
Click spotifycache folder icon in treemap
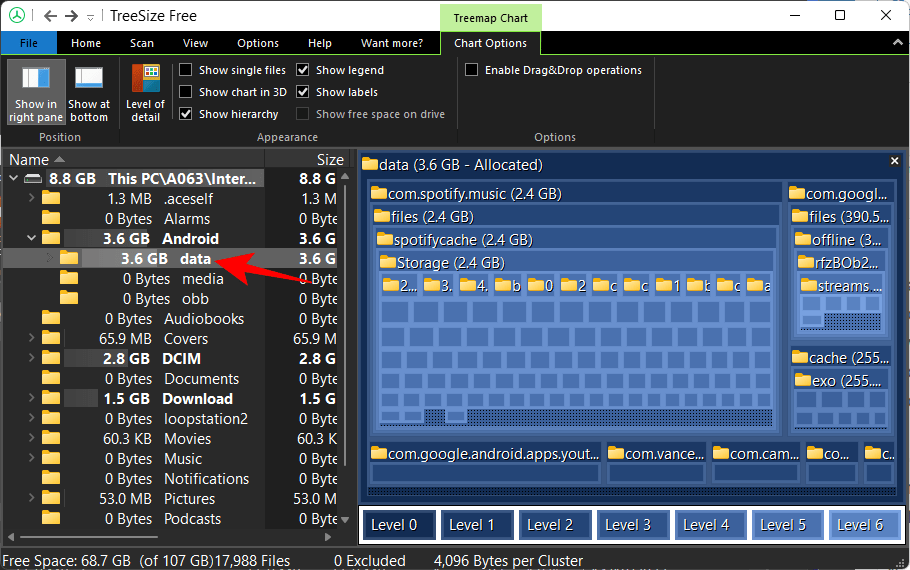click(385, 239)
